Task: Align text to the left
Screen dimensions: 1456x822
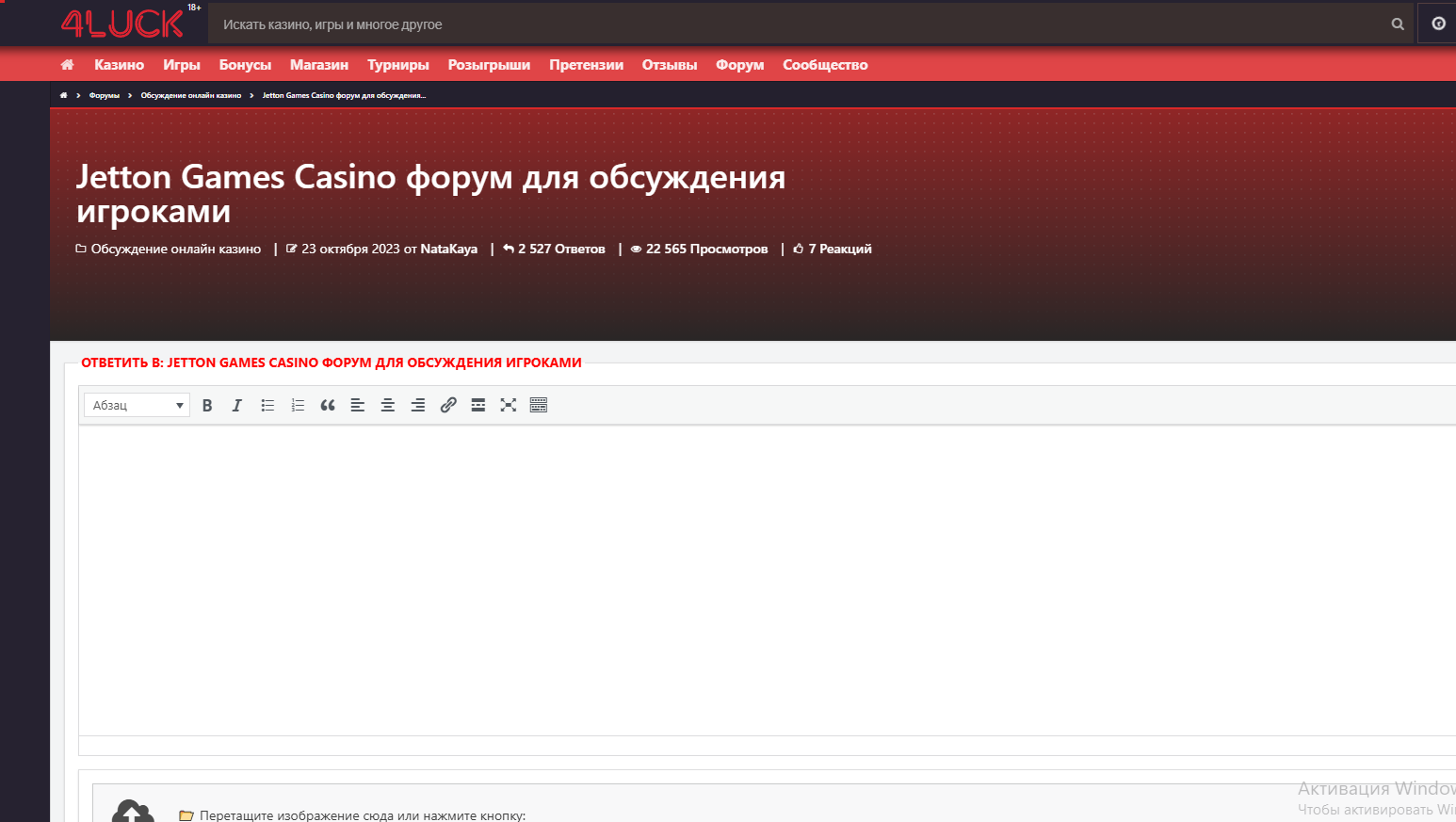Action: tap(358, 405)
